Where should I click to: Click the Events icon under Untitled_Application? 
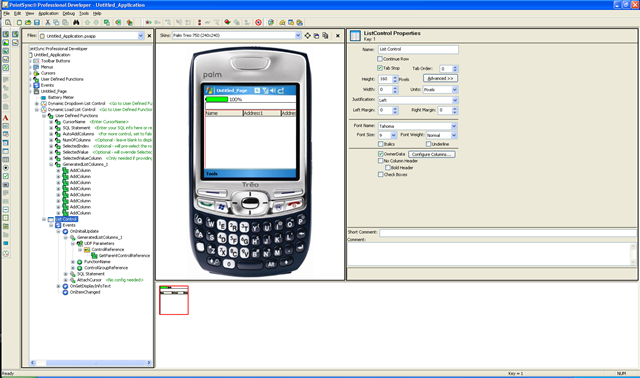pos(36,85)
